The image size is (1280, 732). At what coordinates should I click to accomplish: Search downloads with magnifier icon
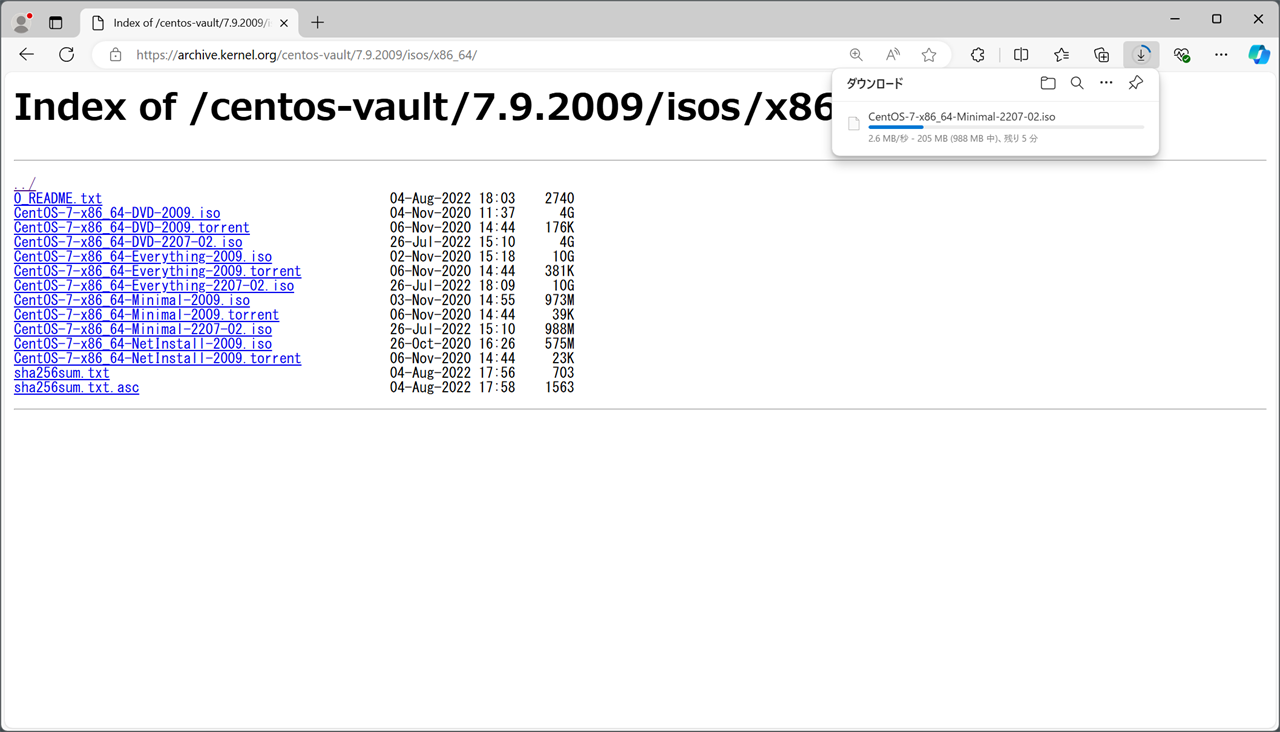click(1077, 84)
